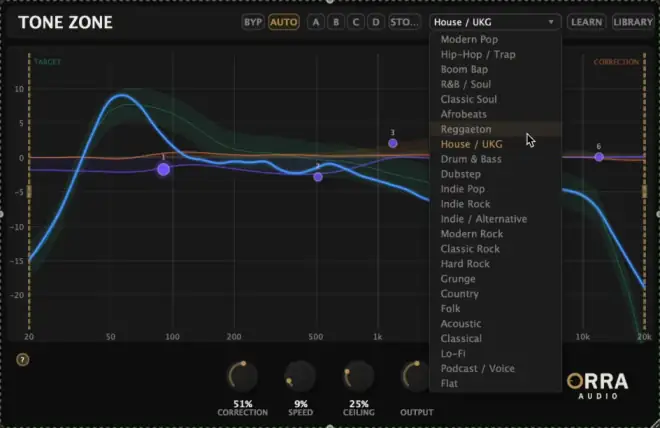Image resolution: width=660 pixels, height=428 pixels.
Task: Click the Orra Audio logo
Action: 598,385
